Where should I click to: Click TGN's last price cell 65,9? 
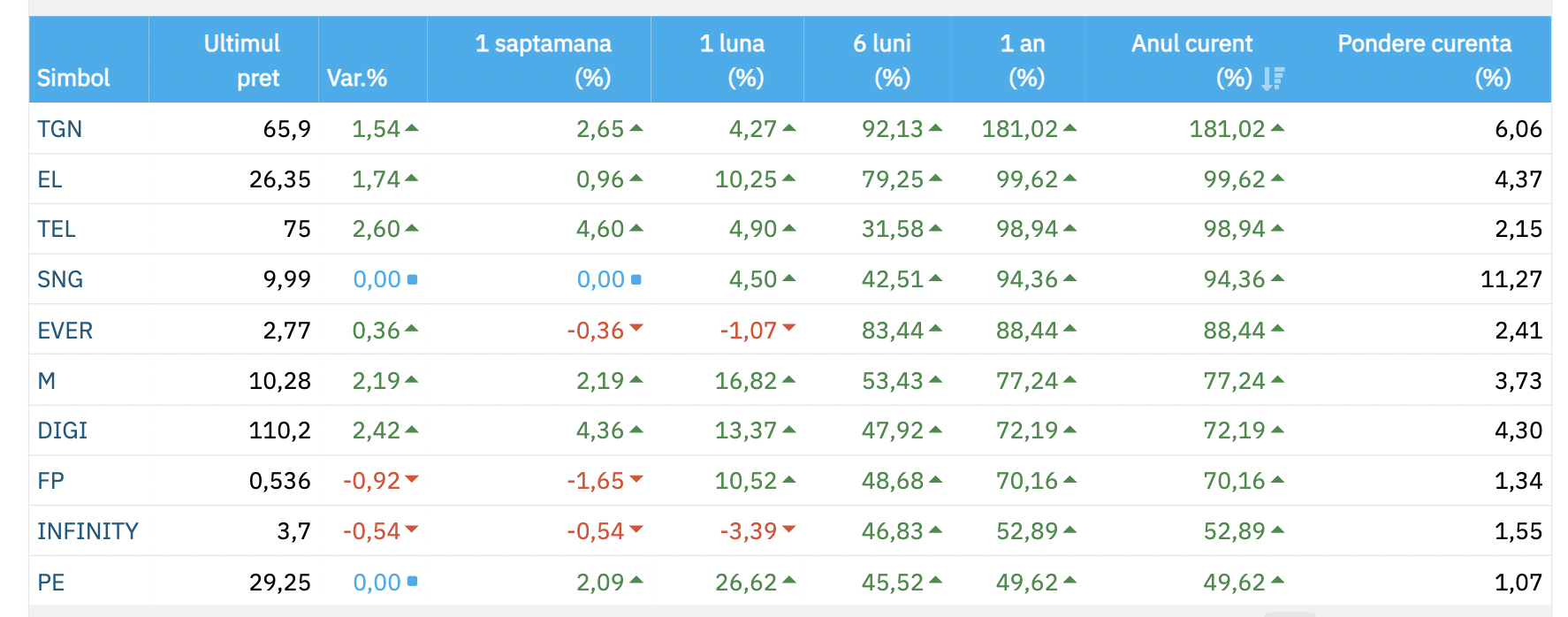[286, 129]
